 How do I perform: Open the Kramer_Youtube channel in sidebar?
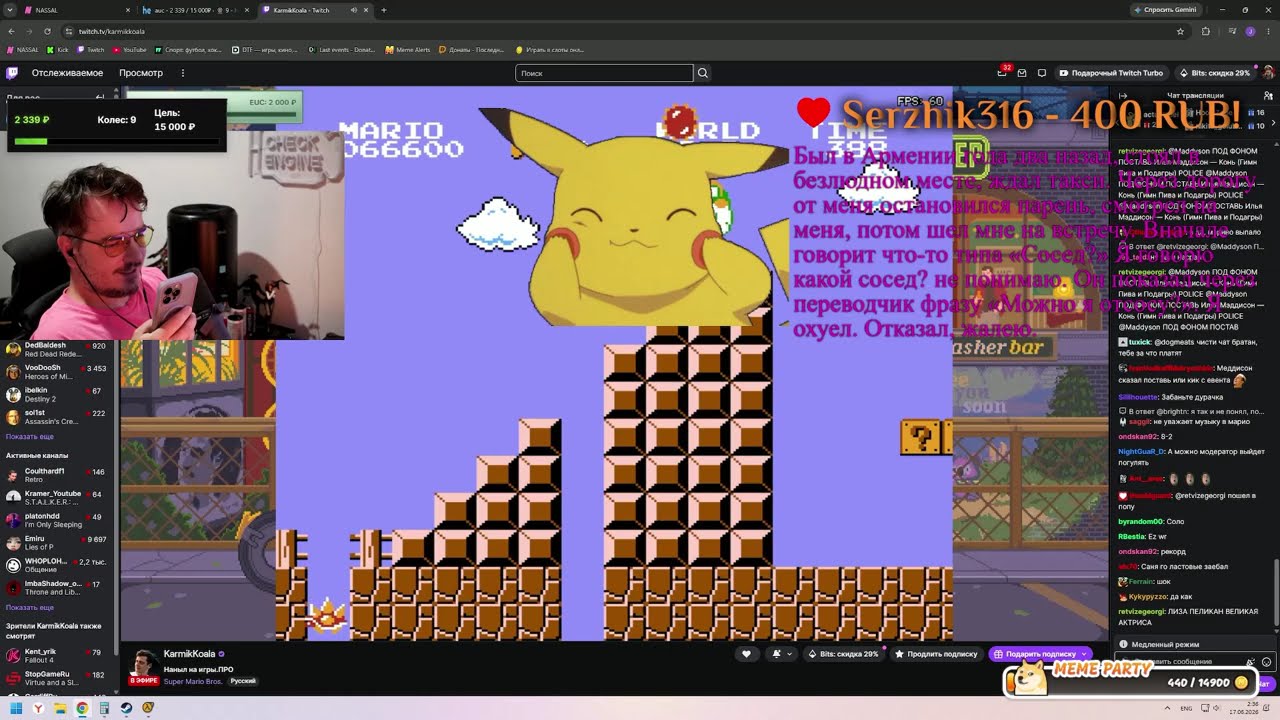point(57,498)
